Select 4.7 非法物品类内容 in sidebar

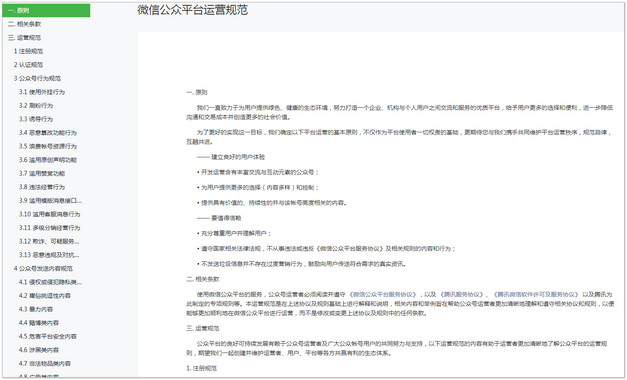coord(45,364)
